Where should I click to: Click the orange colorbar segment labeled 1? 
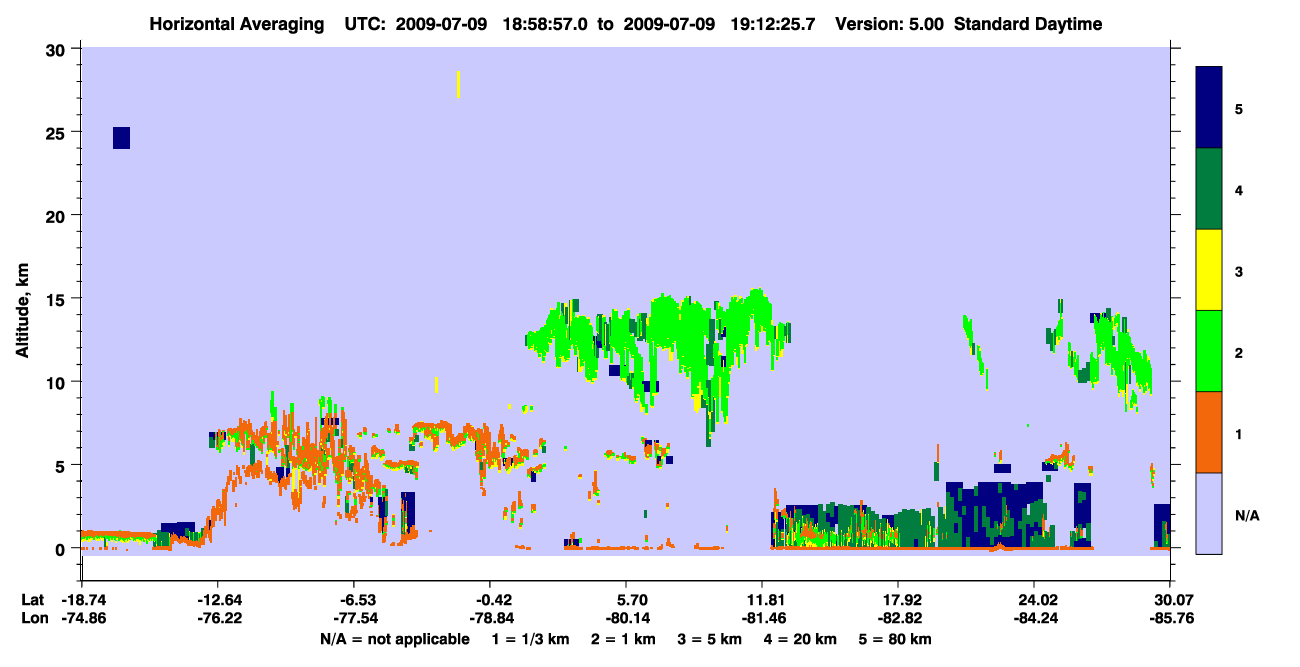pyautogui.click(x=1209, y=432)
